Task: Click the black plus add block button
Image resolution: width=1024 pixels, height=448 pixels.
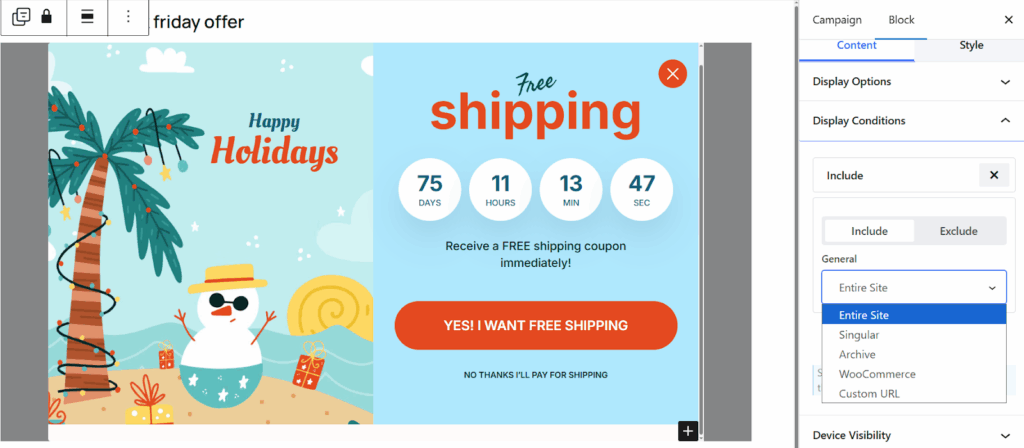Action: [x=687, y=431]
